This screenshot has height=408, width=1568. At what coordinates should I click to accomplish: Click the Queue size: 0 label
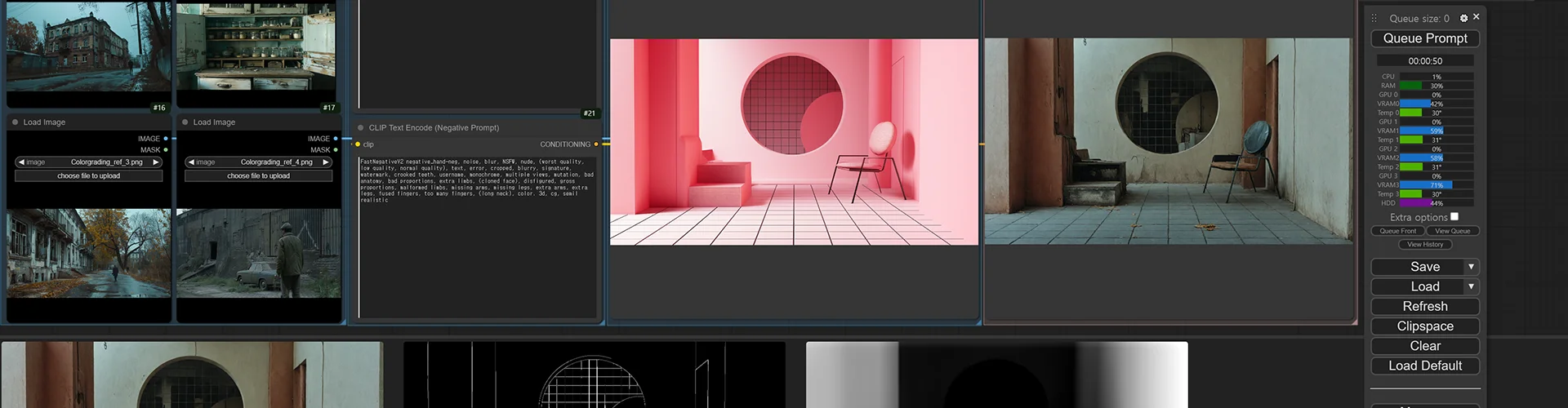tap(1419, 19)
